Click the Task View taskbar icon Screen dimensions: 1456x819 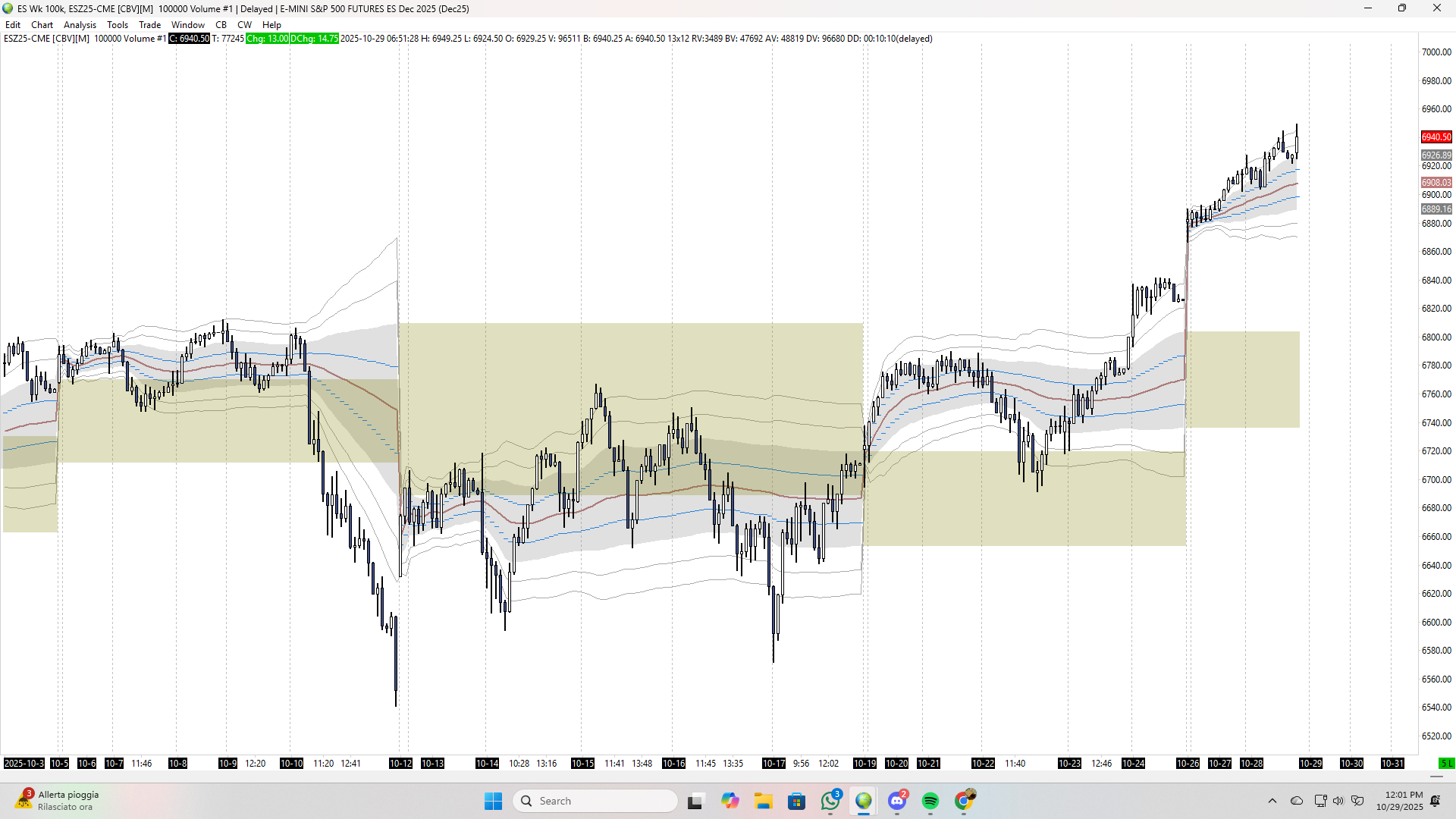(x=695, y=801)
